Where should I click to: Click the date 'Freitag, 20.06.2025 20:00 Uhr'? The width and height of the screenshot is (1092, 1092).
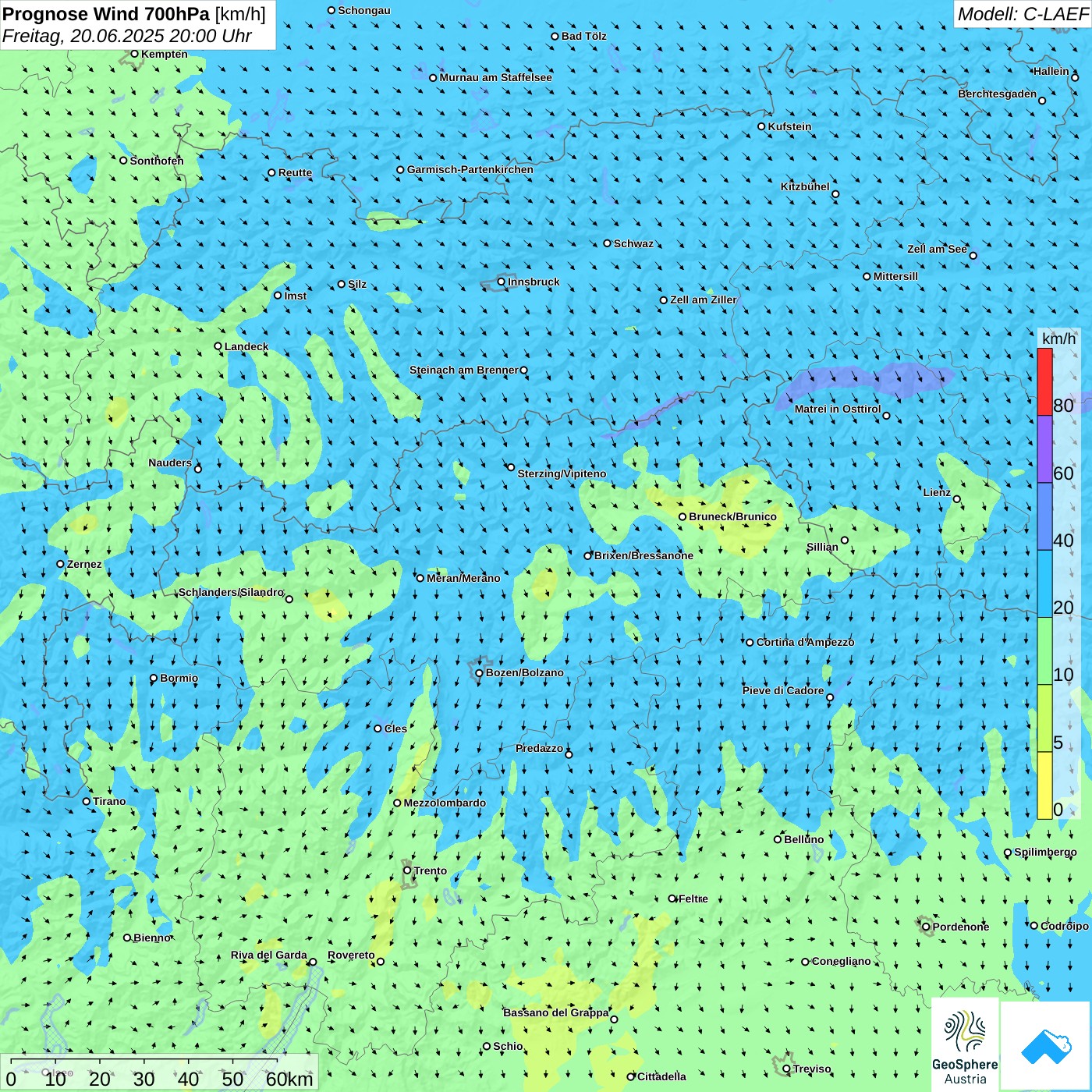pyautogui.click(x=127, y=36)
